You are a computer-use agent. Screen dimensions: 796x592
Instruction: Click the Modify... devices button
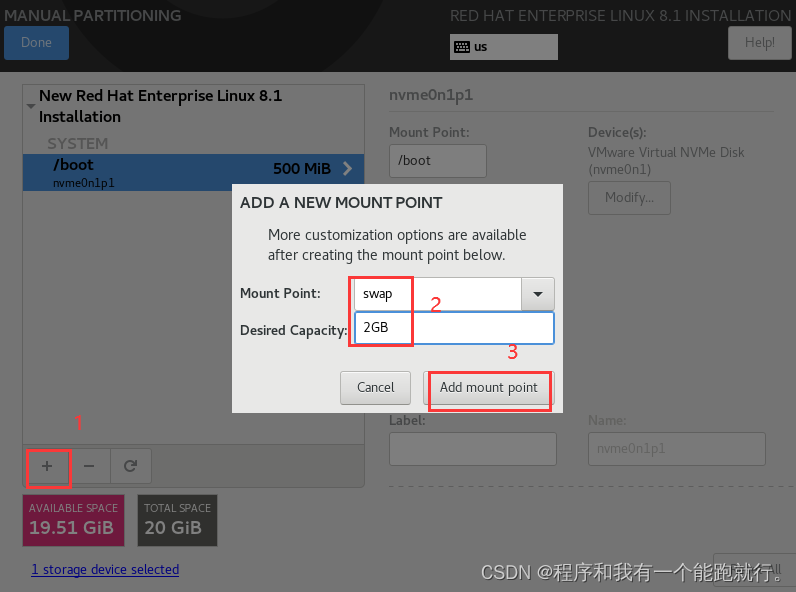(629, 198)
